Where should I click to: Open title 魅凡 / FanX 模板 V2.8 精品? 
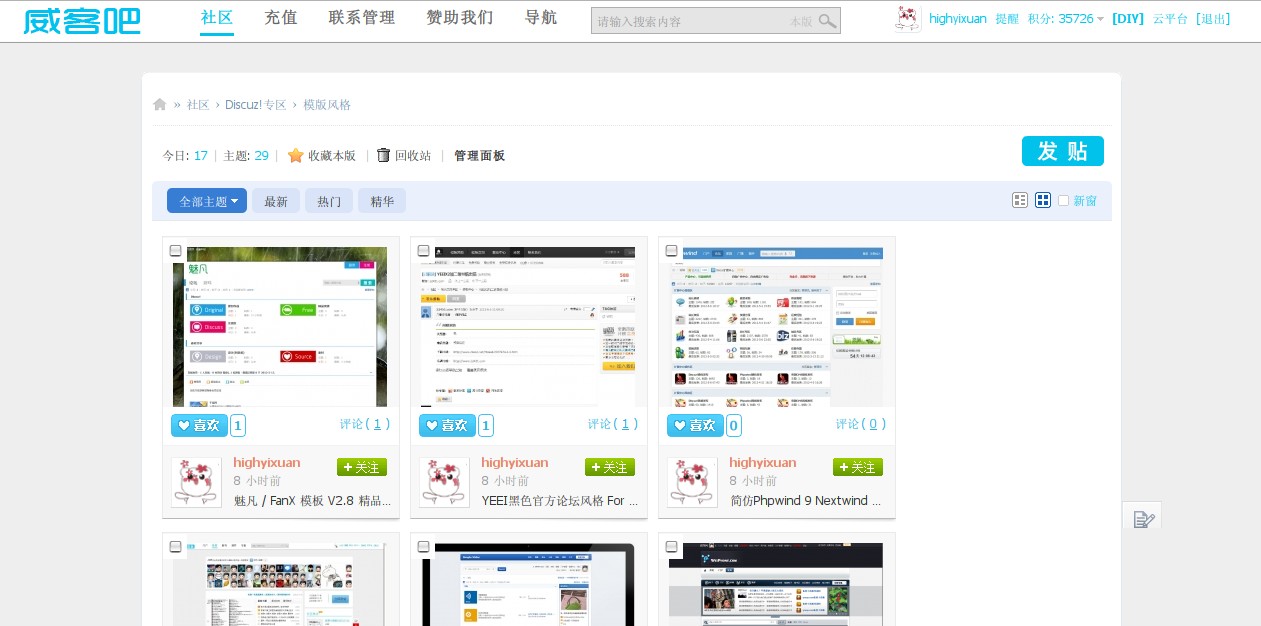[x=312, y=500]
